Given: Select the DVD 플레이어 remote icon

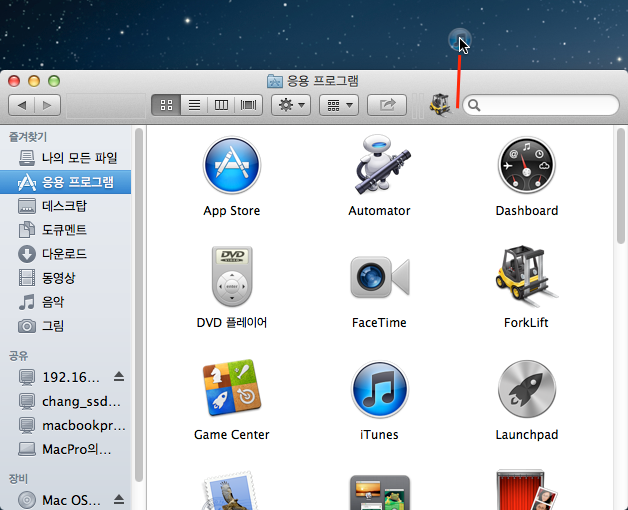Looking at the screenshot, I should coord(232,276).
